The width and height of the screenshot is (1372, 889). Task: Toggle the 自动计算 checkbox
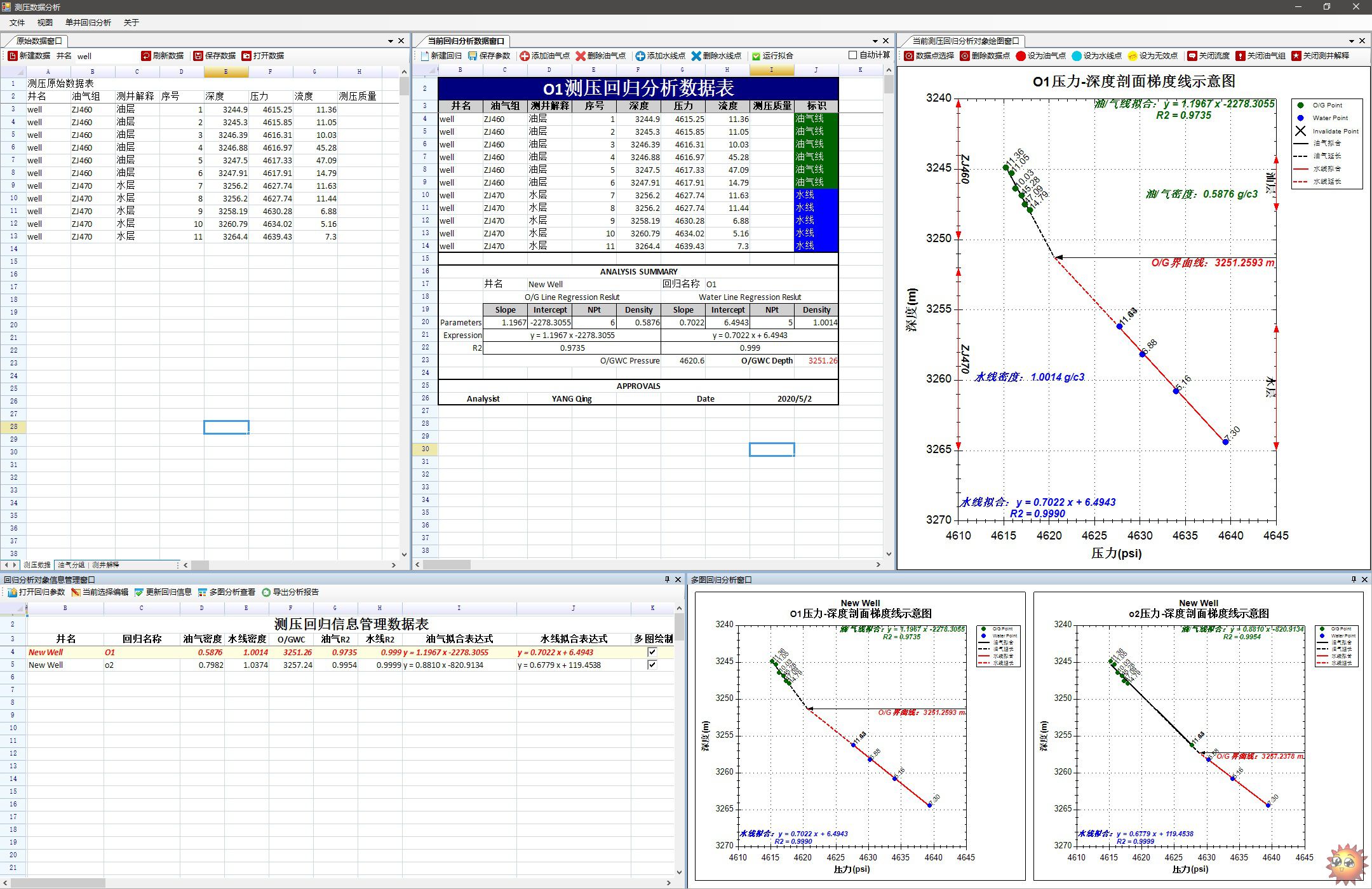(x=853, y=55)
